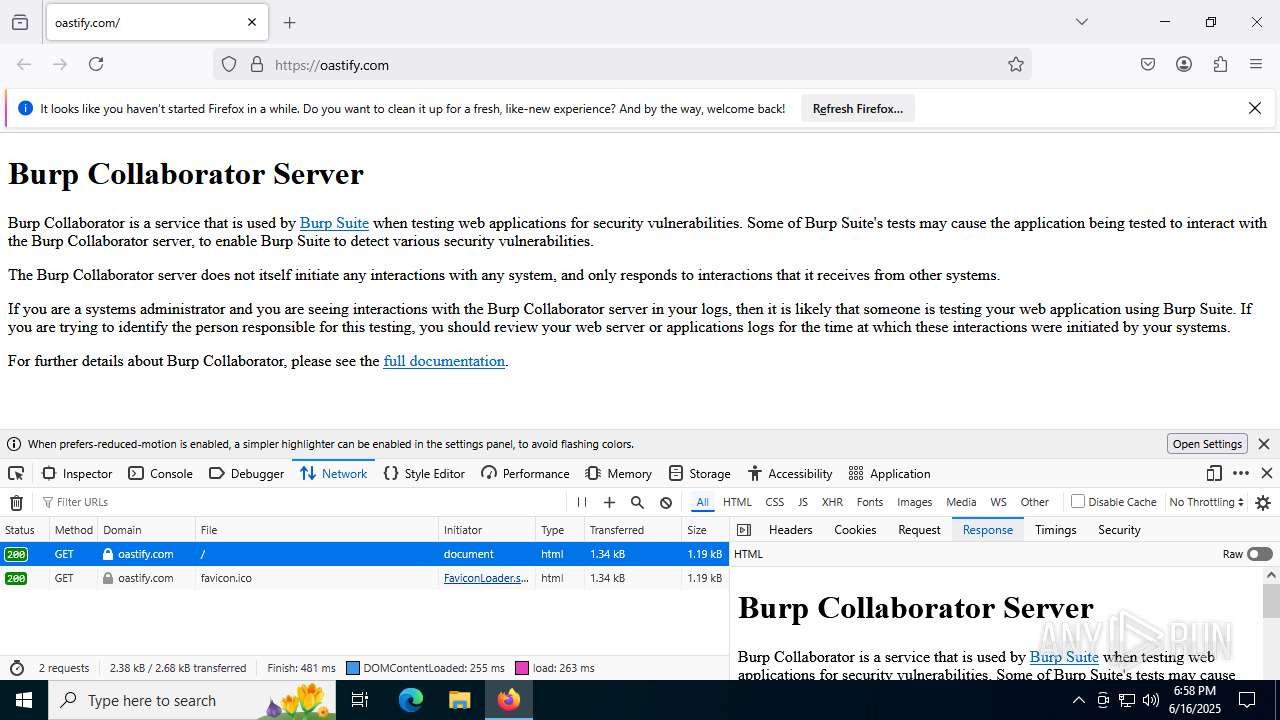Select the favicon.ico request row
1280x720 pixels.
[x=364, y=578]
